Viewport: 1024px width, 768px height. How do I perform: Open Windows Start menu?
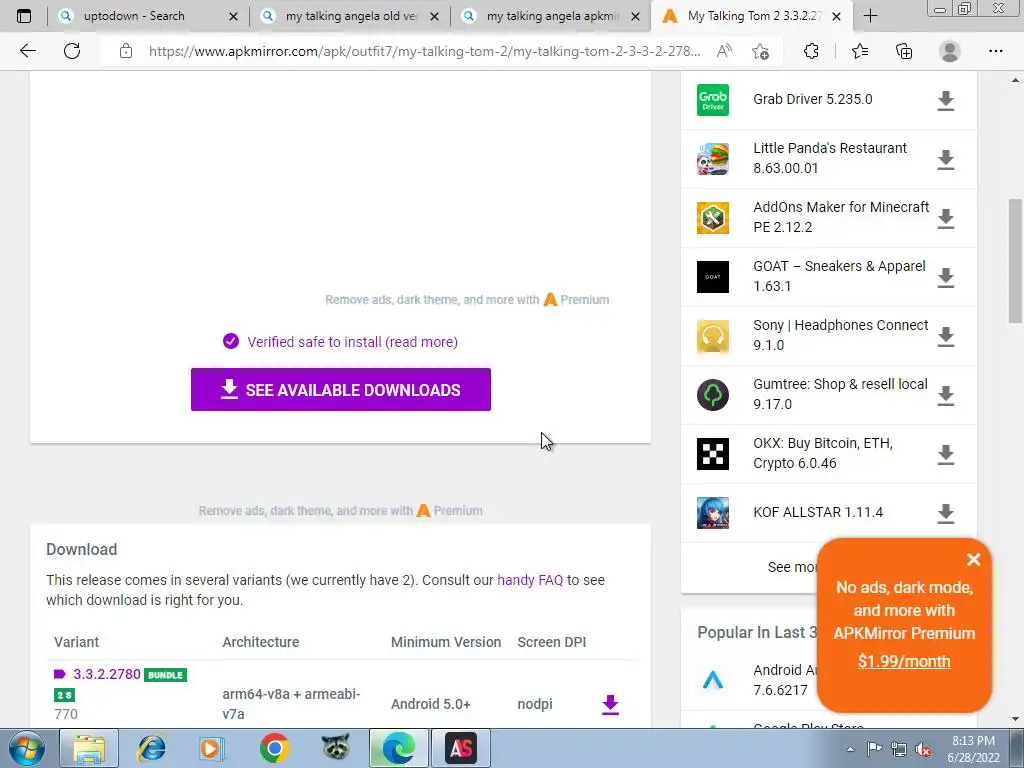27,748
